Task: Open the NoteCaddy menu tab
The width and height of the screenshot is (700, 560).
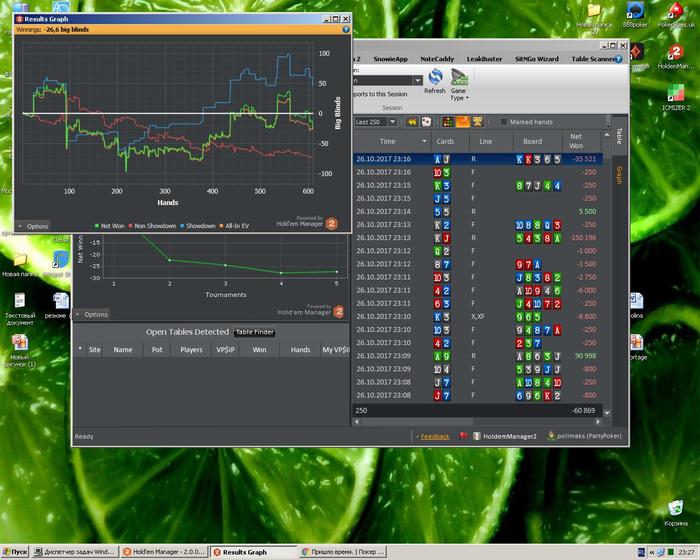Action: click(x=437, y=59)
